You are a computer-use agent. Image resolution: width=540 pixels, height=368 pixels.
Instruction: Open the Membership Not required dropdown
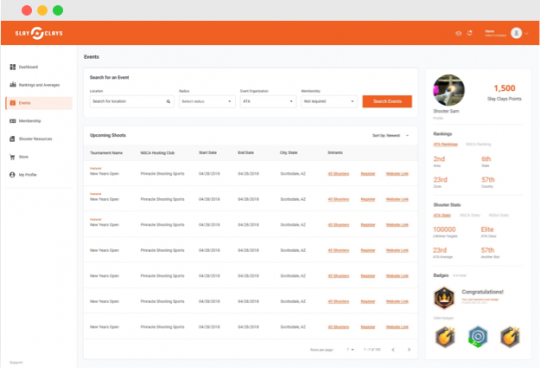click(x=329, y=102)
